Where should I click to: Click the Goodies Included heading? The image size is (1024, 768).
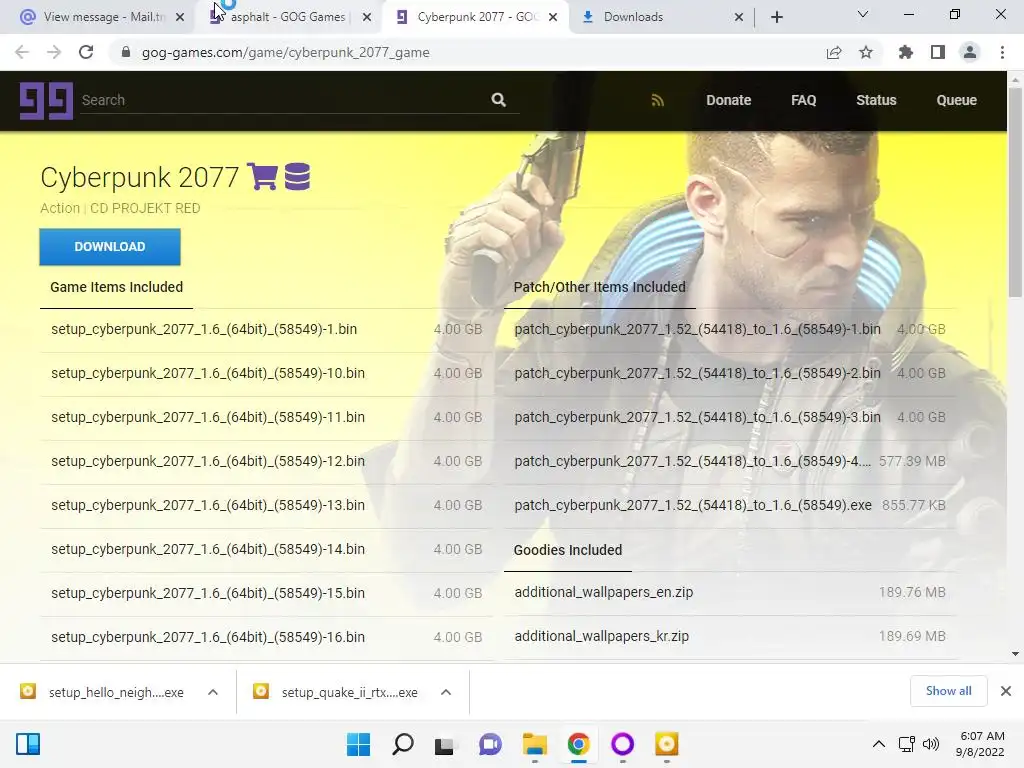[568, 550]
